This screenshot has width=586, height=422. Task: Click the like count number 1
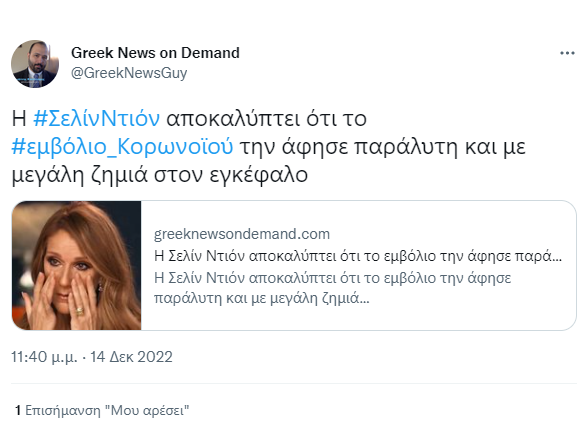pyautogui.click(x=18, y=410)
